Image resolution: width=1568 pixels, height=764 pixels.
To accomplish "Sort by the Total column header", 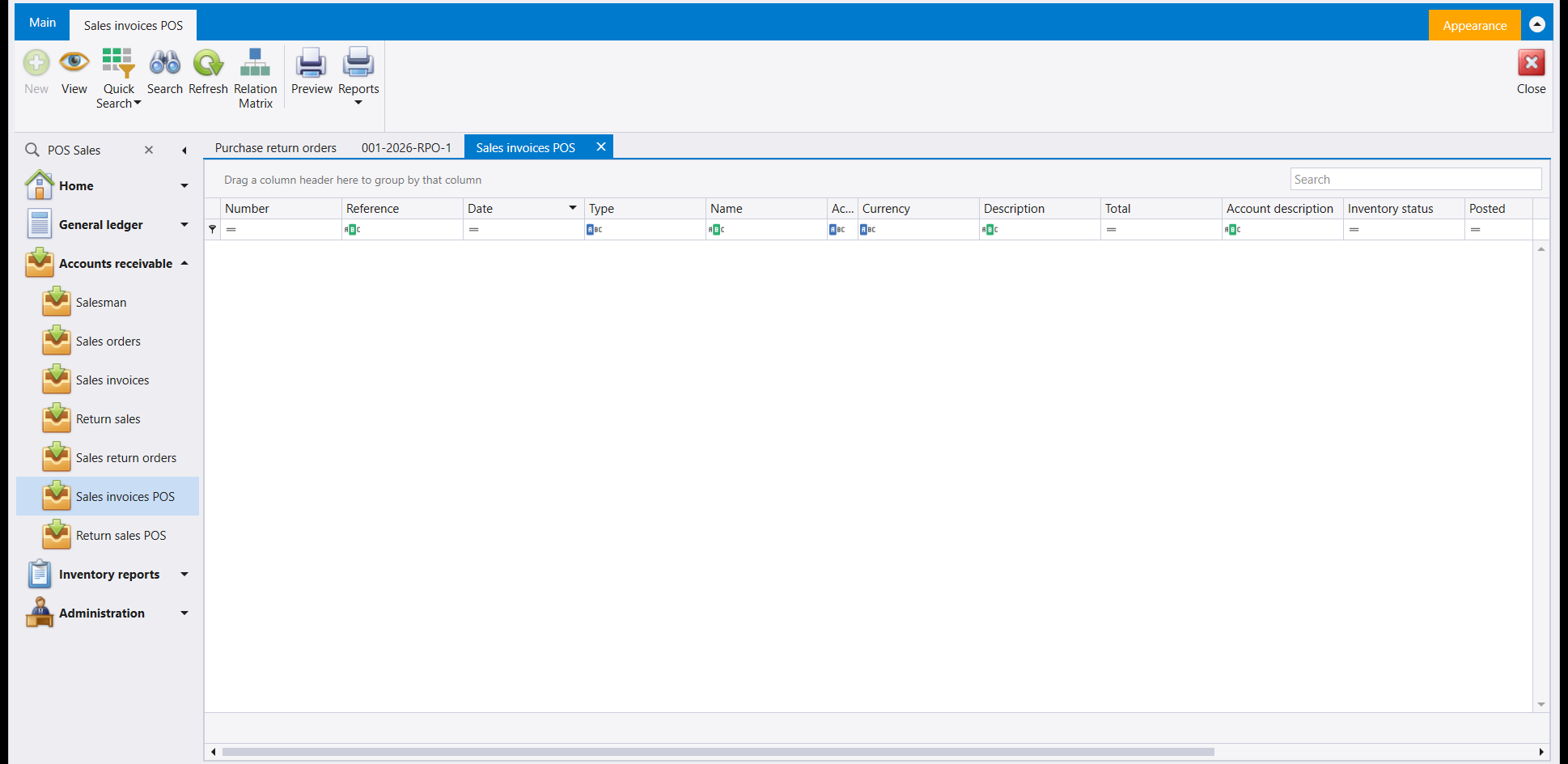I will coord(1161,208).
